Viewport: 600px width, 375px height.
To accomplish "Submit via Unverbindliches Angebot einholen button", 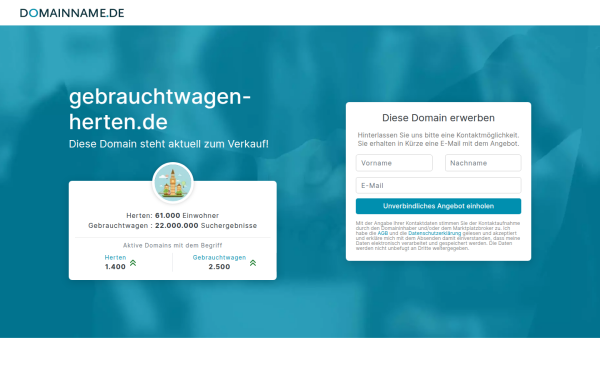I will click(439, 206).
